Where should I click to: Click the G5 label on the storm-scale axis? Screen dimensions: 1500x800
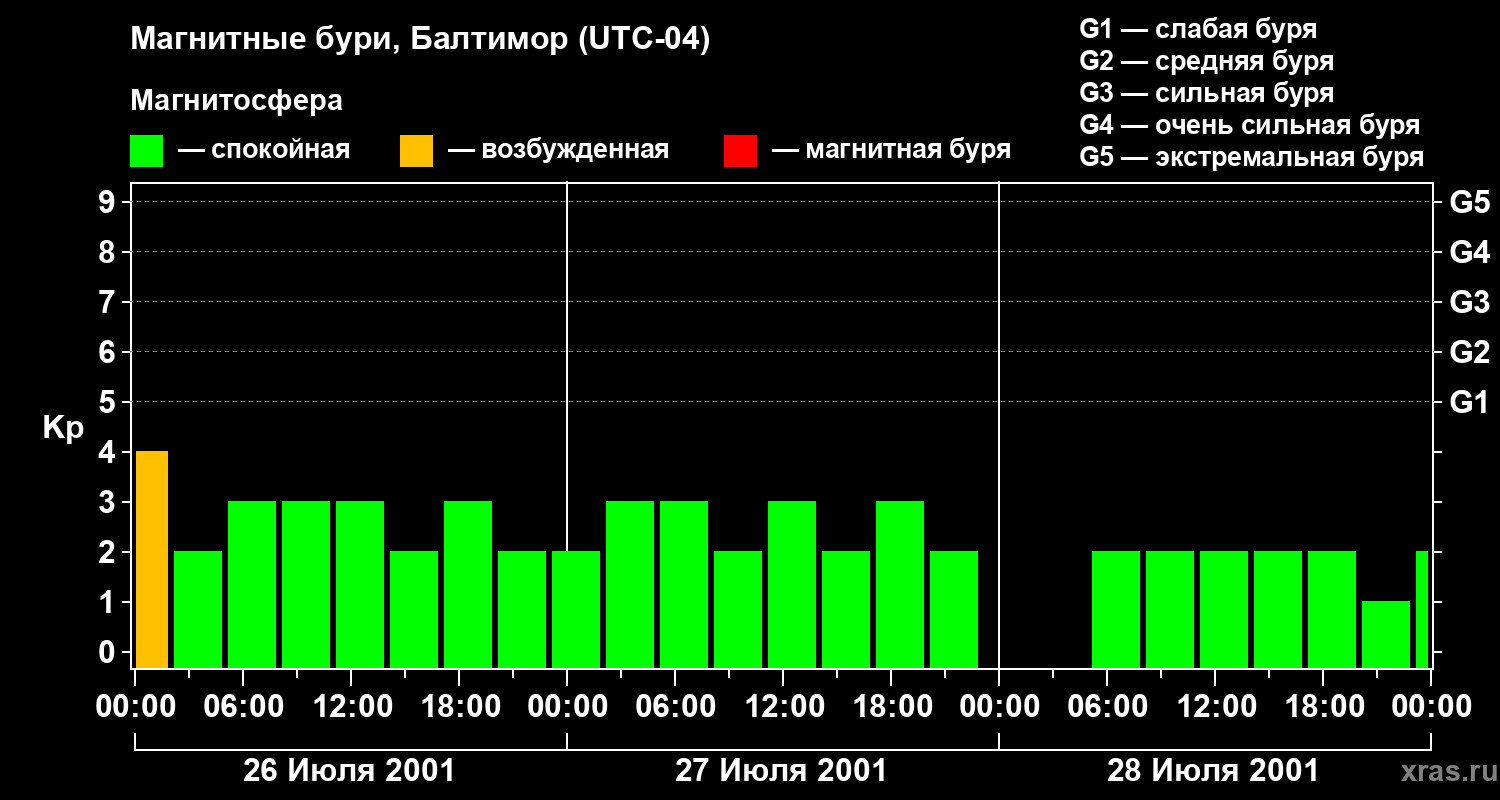(1470, 202)
